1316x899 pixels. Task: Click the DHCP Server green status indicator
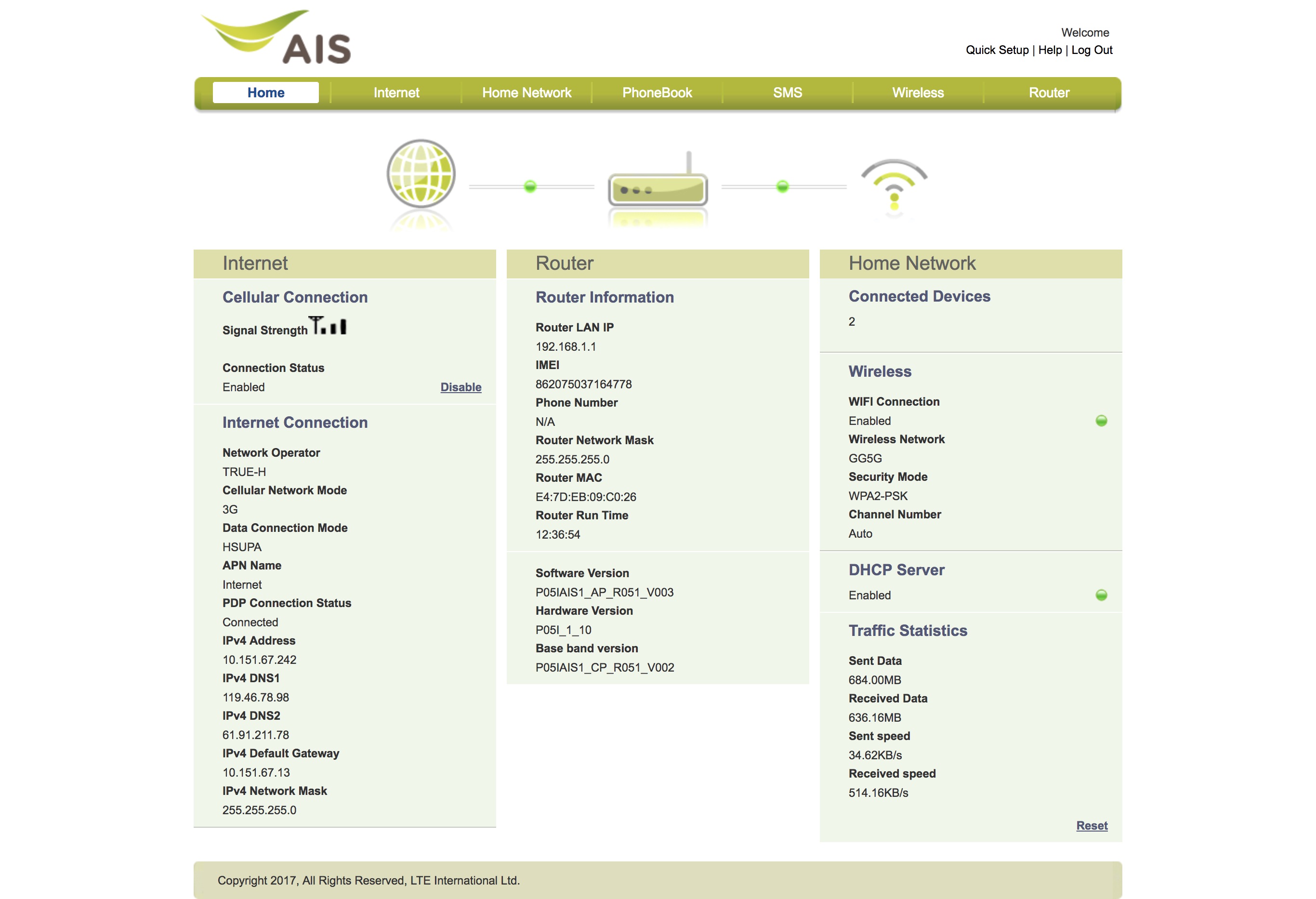point(1101,595)
